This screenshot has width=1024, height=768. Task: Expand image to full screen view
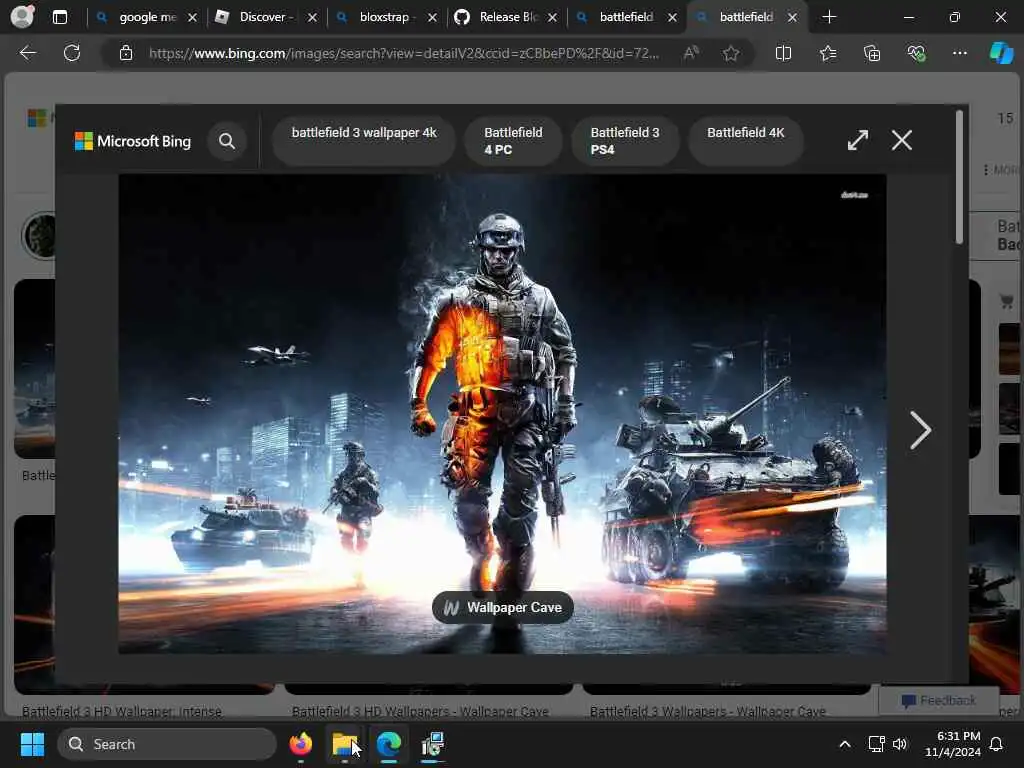point(857,140)
